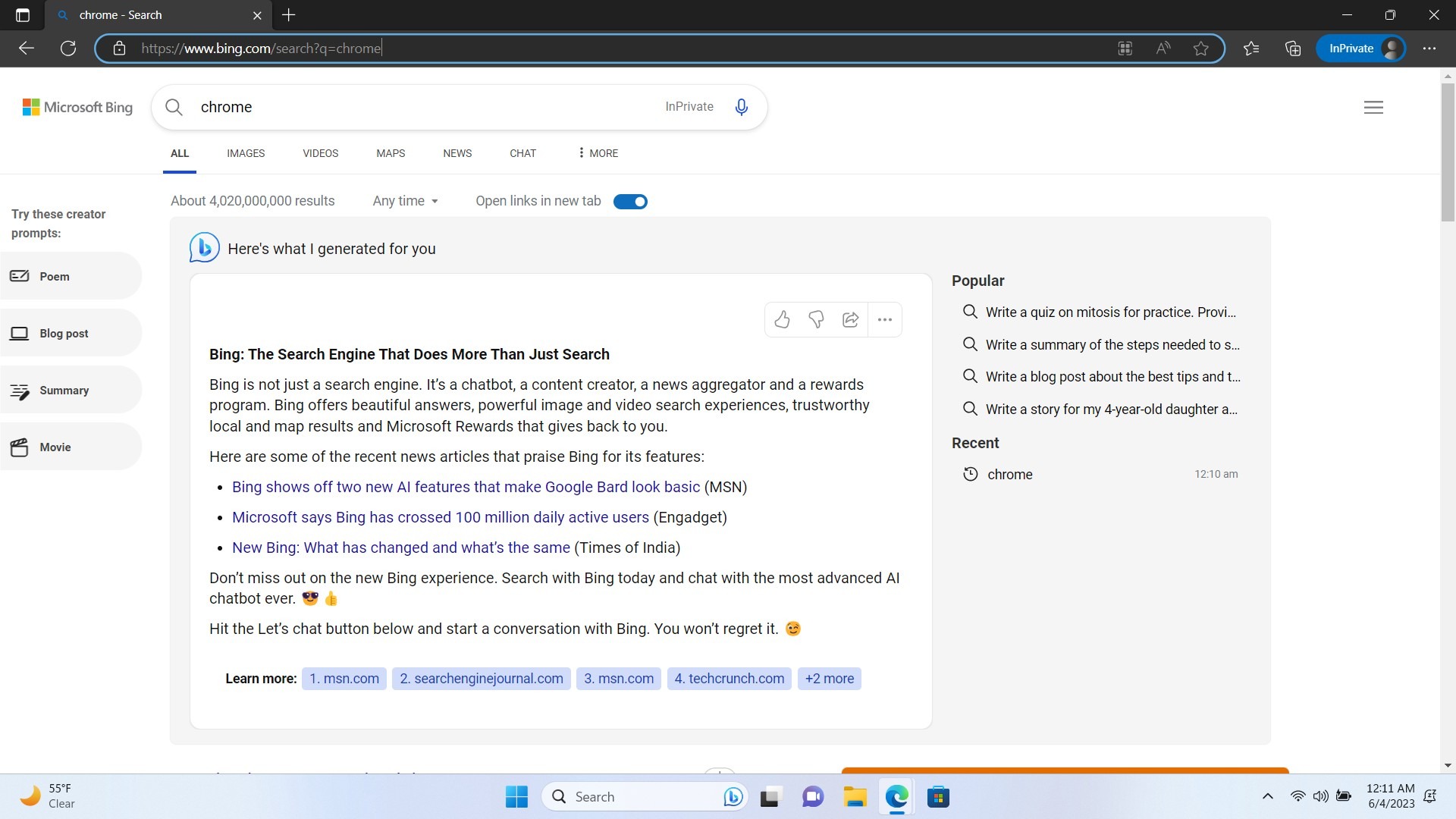The height and width of the screenshot is (819, 1456).
Task: Share the generated Bing answer
Action: tap(850, 319)
